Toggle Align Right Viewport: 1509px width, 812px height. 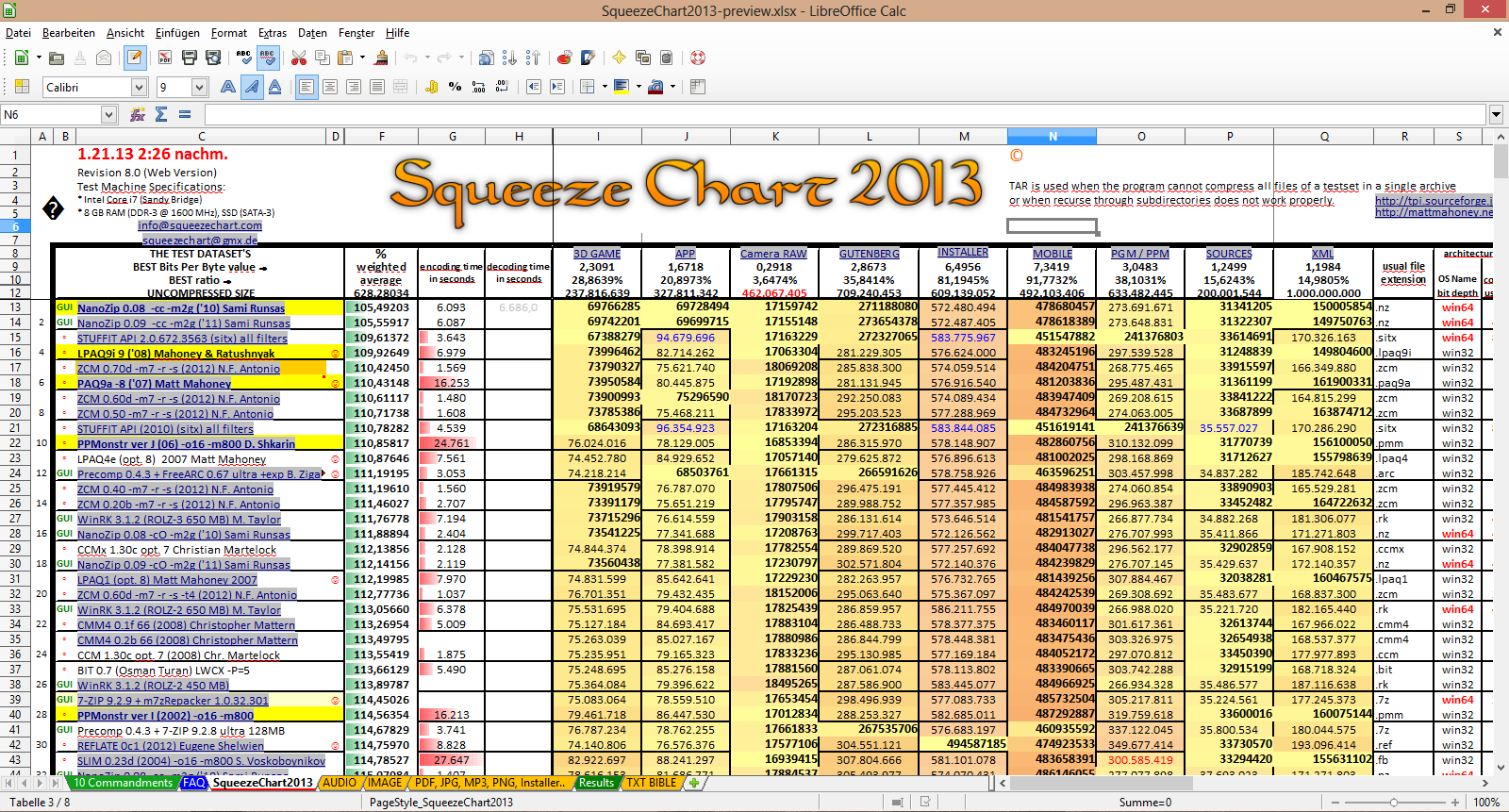pos(354,87)
